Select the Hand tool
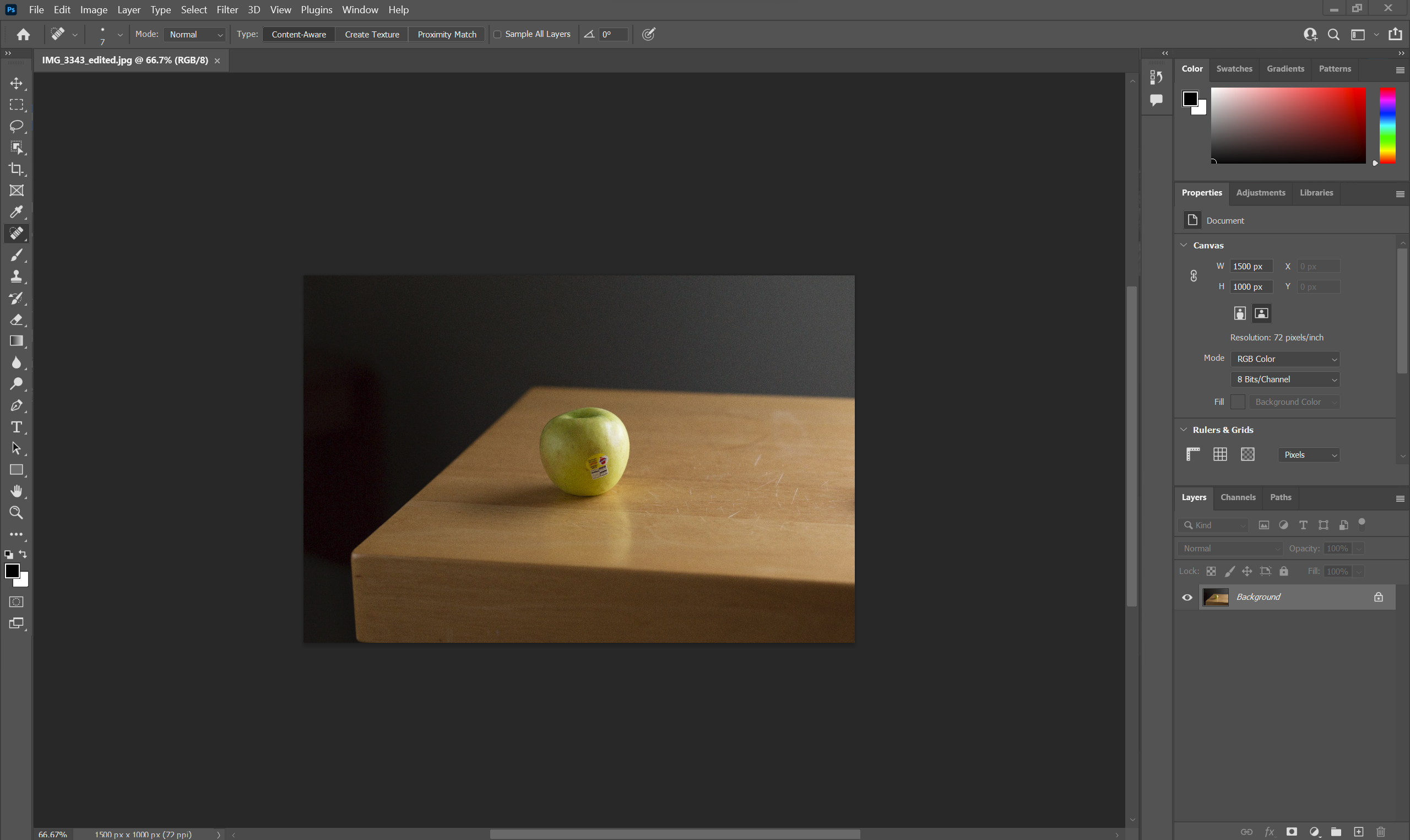The width and height of the screenshot is (1410, 840). pos(16,491)
